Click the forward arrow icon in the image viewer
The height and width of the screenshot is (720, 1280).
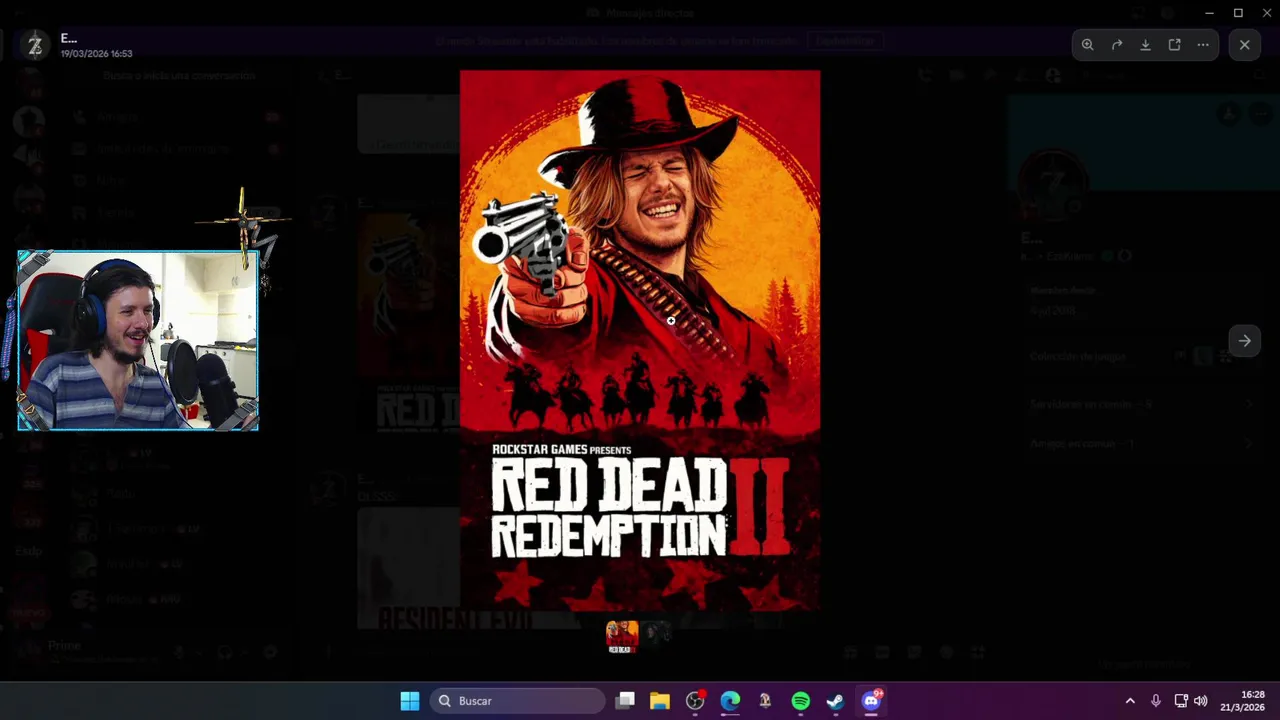tap(1117, 45)
